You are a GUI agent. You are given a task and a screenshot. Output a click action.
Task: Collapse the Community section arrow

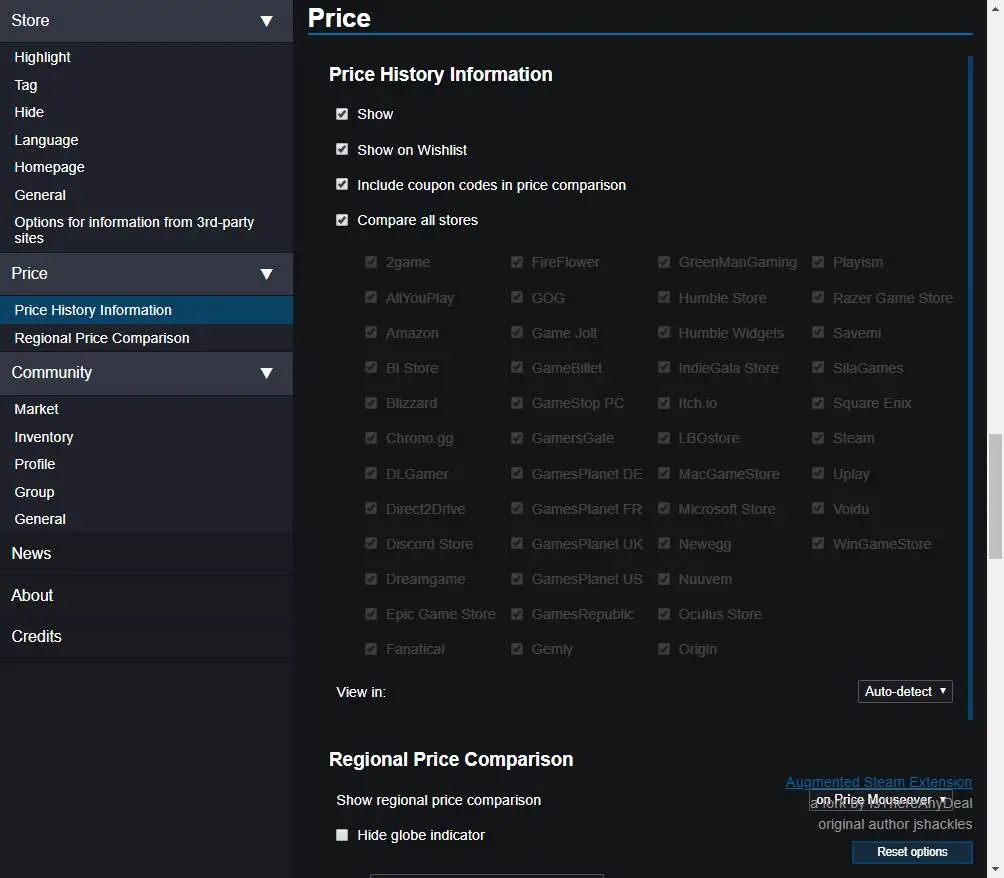pyautogui.click(x=266, y=373)
